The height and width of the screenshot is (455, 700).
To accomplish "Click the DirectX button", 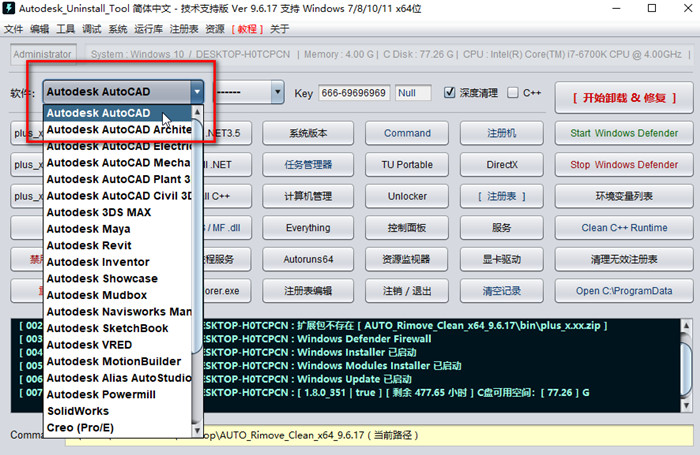I will click(x=502, y=164).
